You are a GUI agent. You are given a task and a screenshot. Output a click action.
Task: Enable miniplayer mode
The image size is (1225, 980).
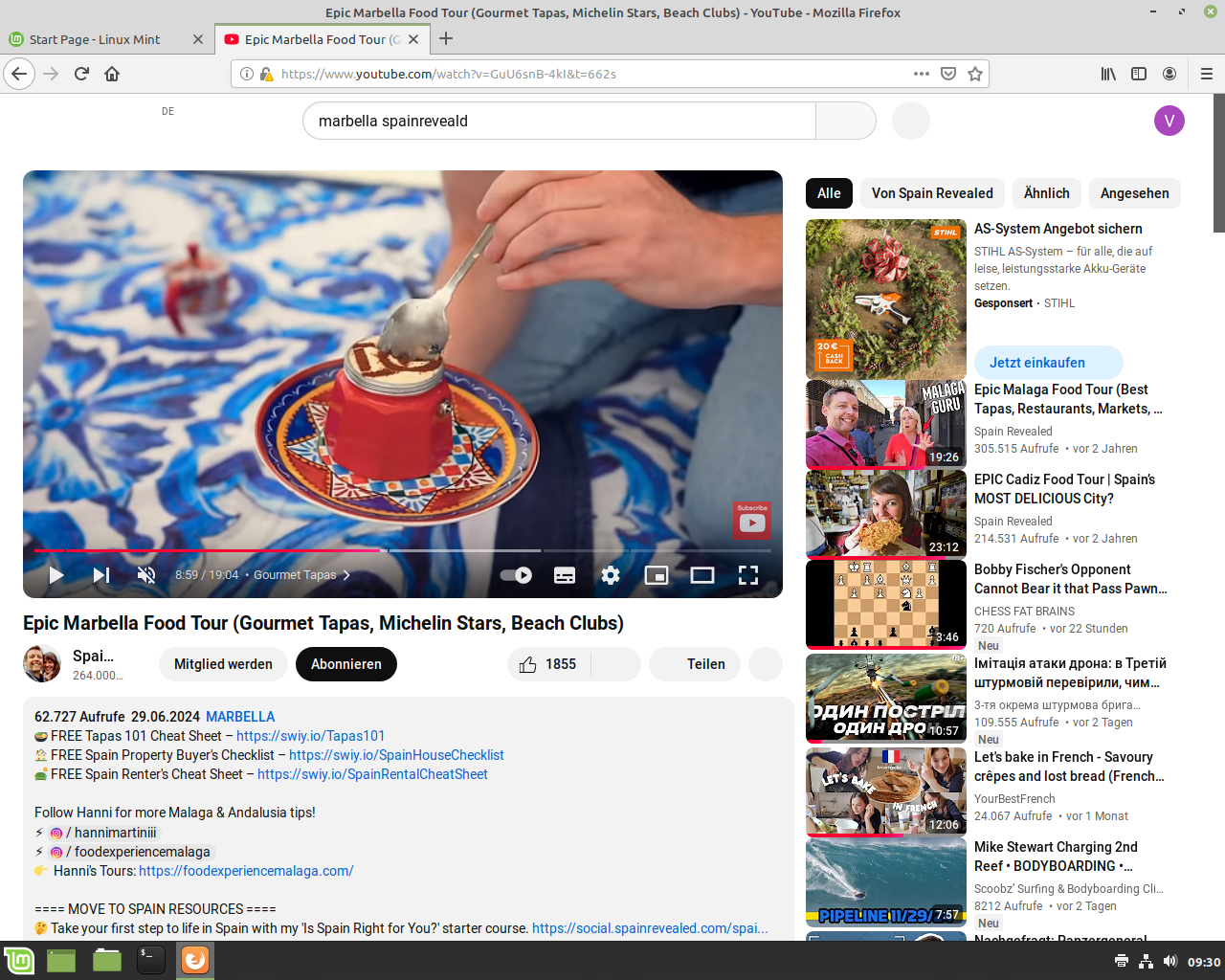(x=657, y=575)
